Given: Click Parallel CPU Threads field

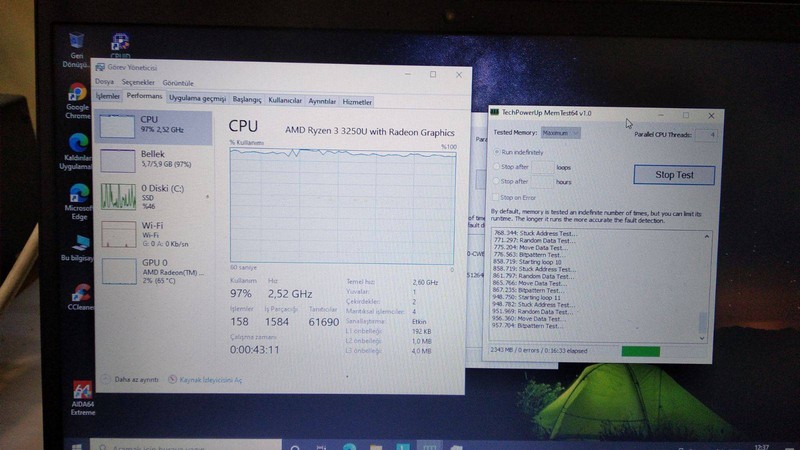Looking at the screenshot, I should (706, 135).
